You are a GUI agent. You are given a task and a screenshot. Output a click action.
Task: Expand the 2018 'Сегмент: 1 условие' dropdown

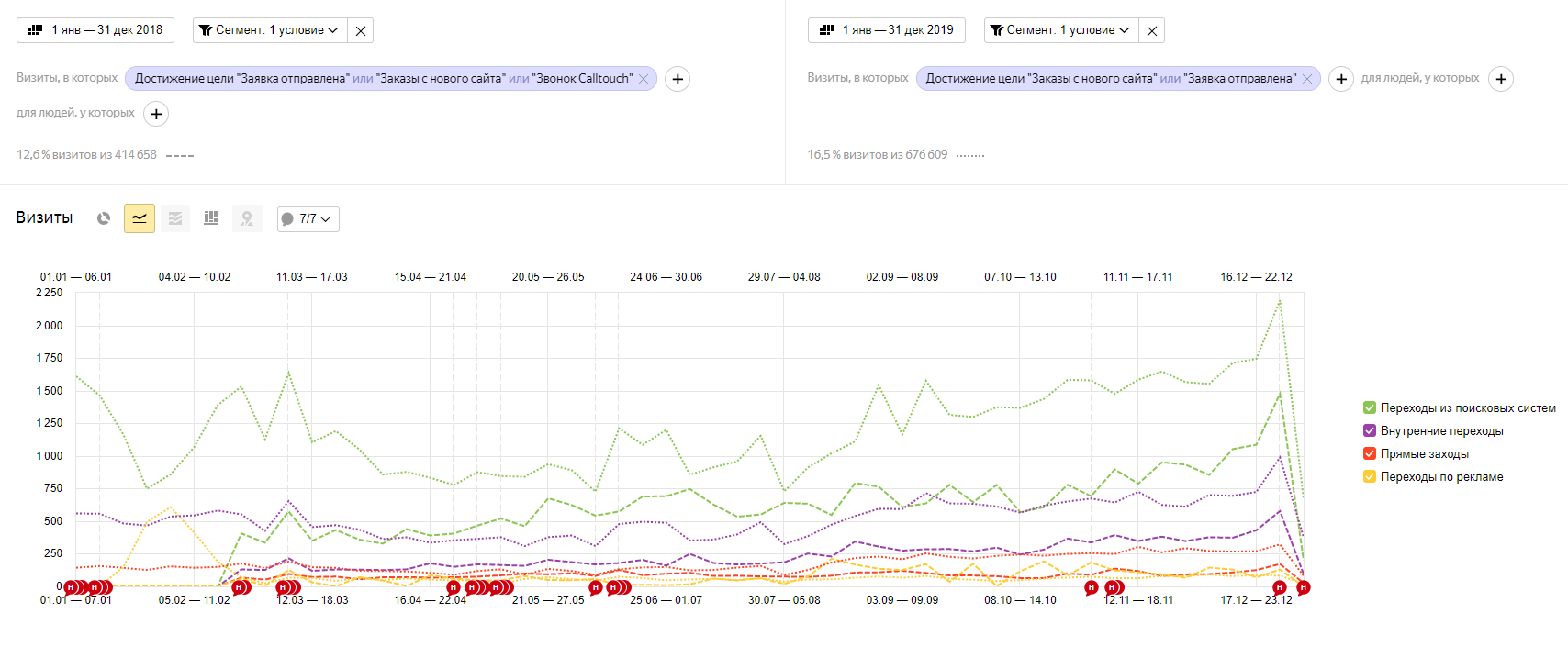pyautogui.click(x=270, y=30)
